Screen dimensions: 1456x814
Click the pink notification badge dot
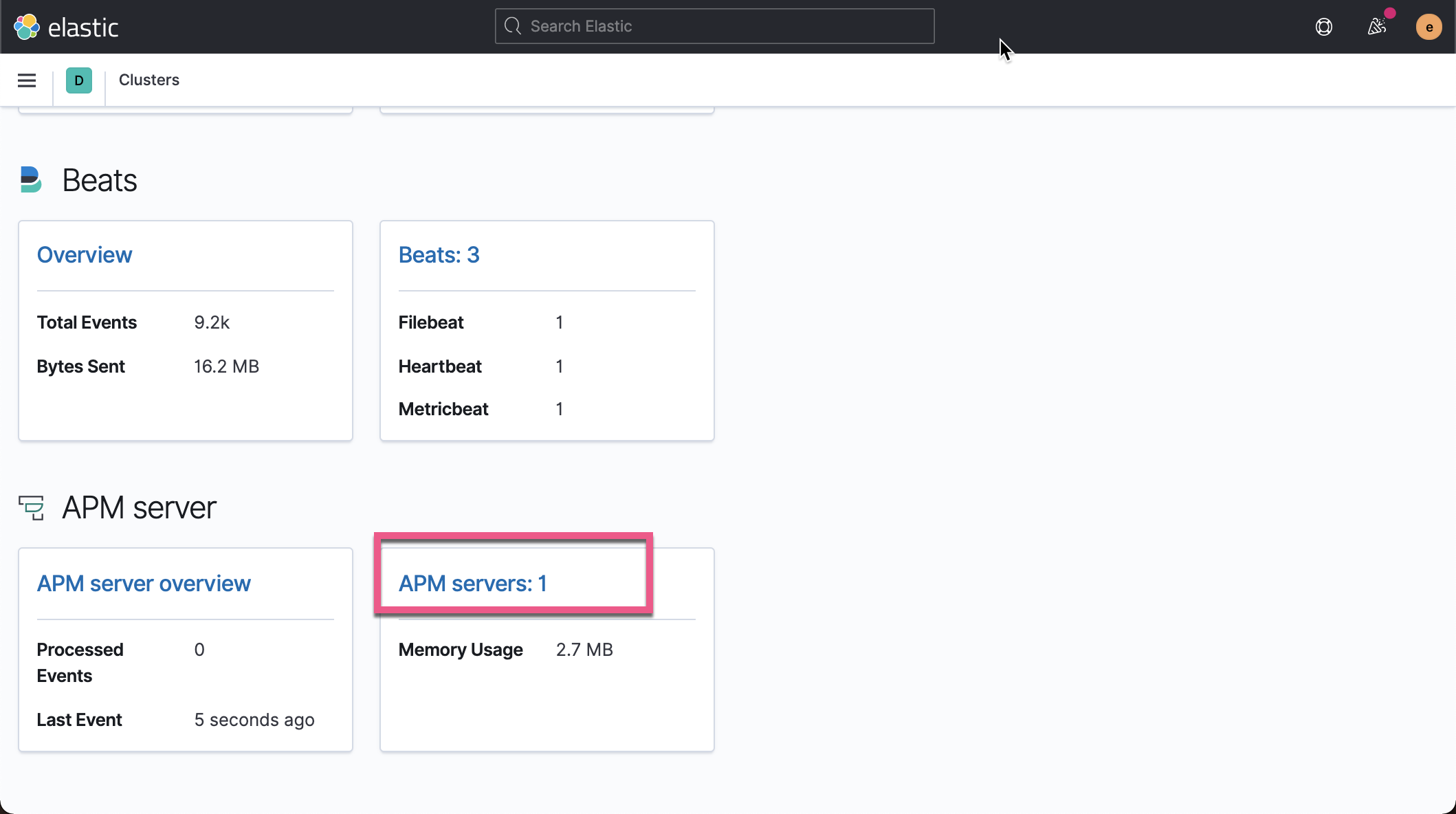point(1389,12)
